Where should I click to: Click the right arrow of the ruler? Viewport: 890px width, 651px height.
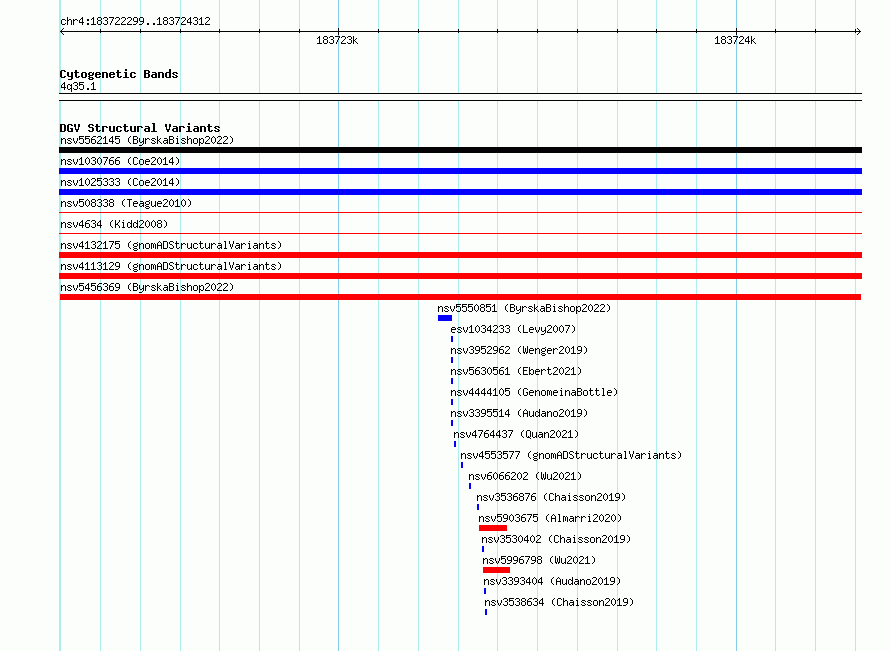pyautogui.click(x=858, y=32)
